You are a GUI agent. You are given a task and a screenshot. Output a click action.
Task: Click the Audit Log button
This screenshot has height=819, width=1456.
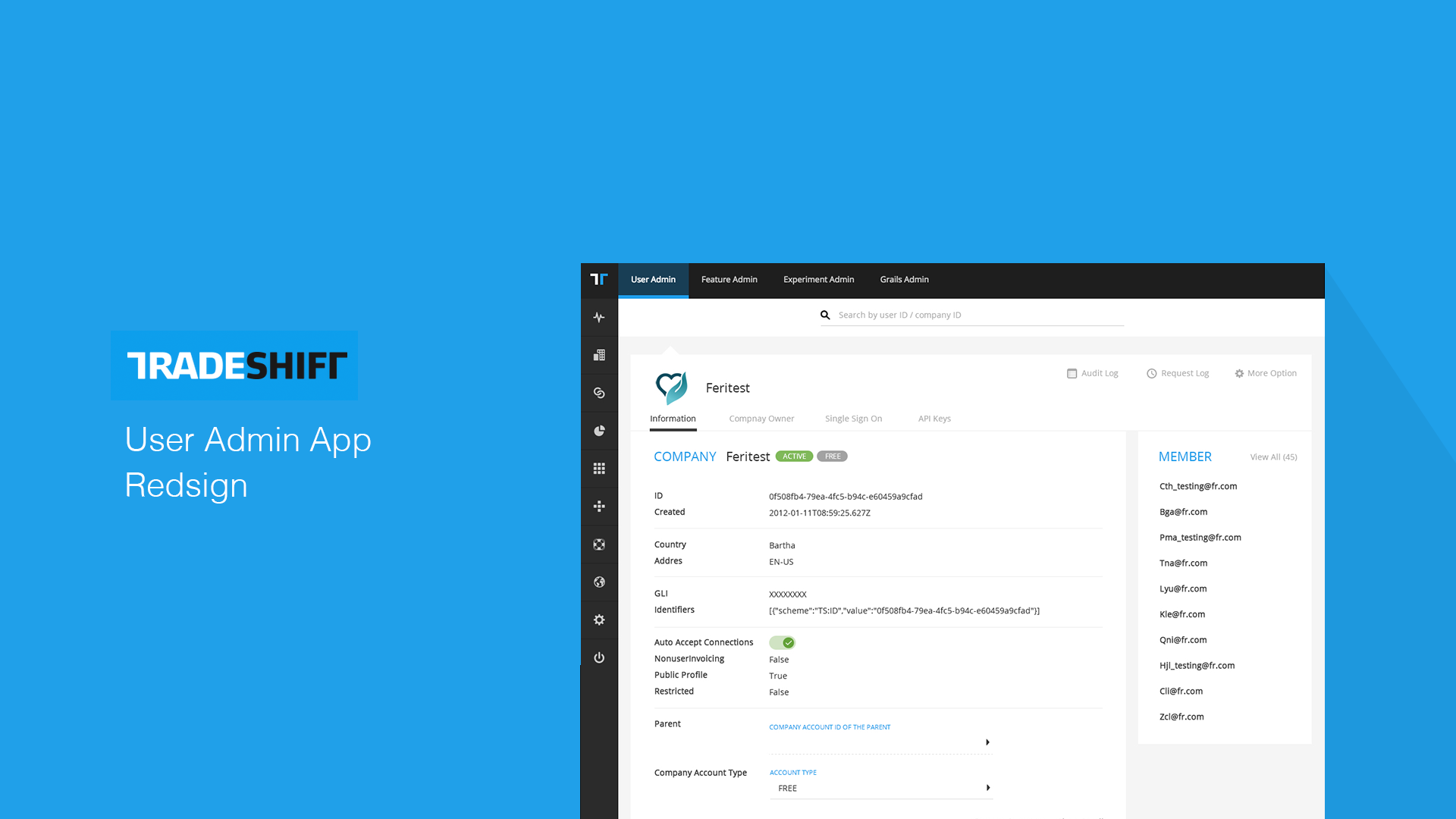pos(1093,372)
